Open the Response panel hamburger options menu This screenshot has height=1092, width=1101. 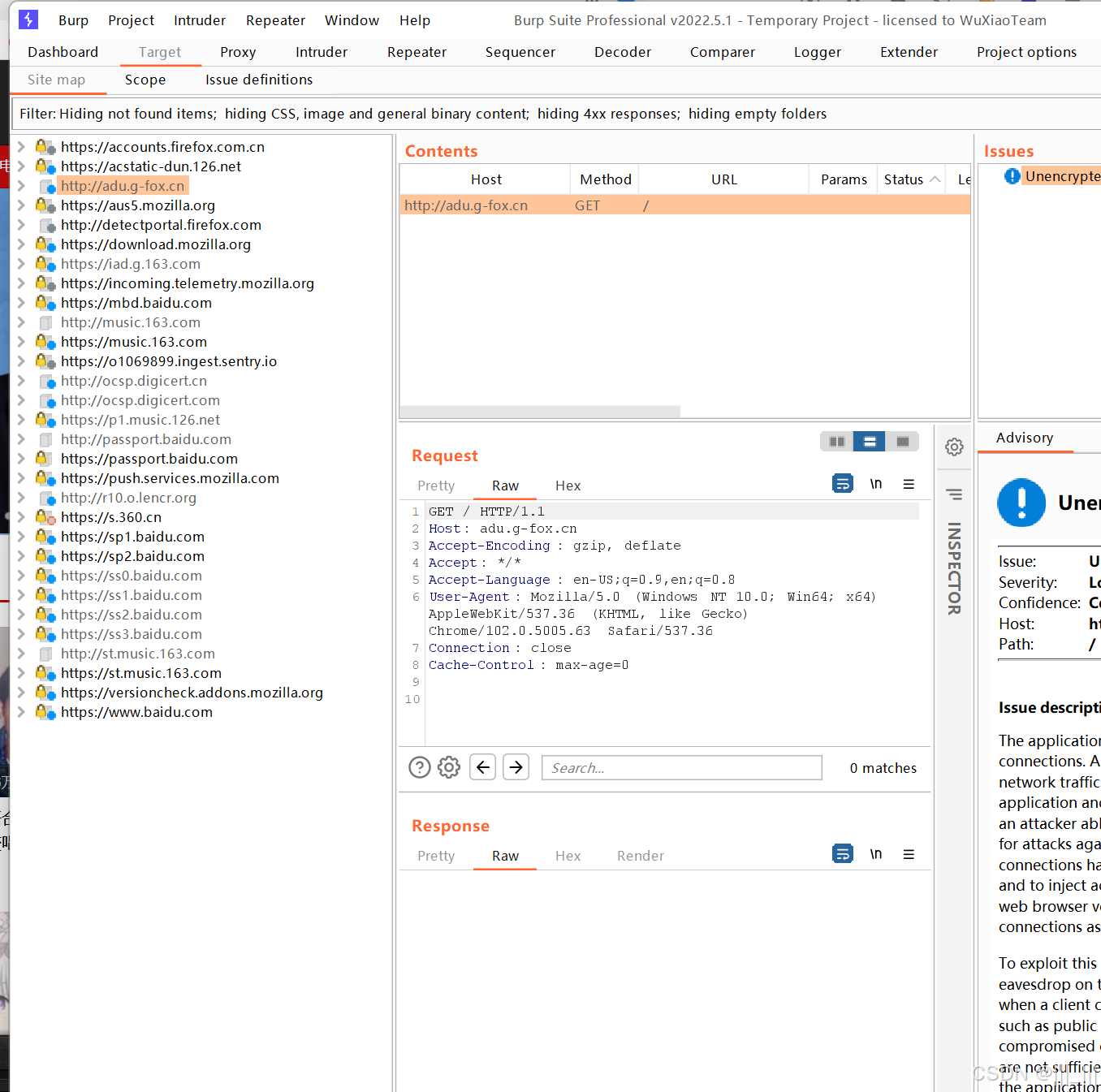click(909, 854)
